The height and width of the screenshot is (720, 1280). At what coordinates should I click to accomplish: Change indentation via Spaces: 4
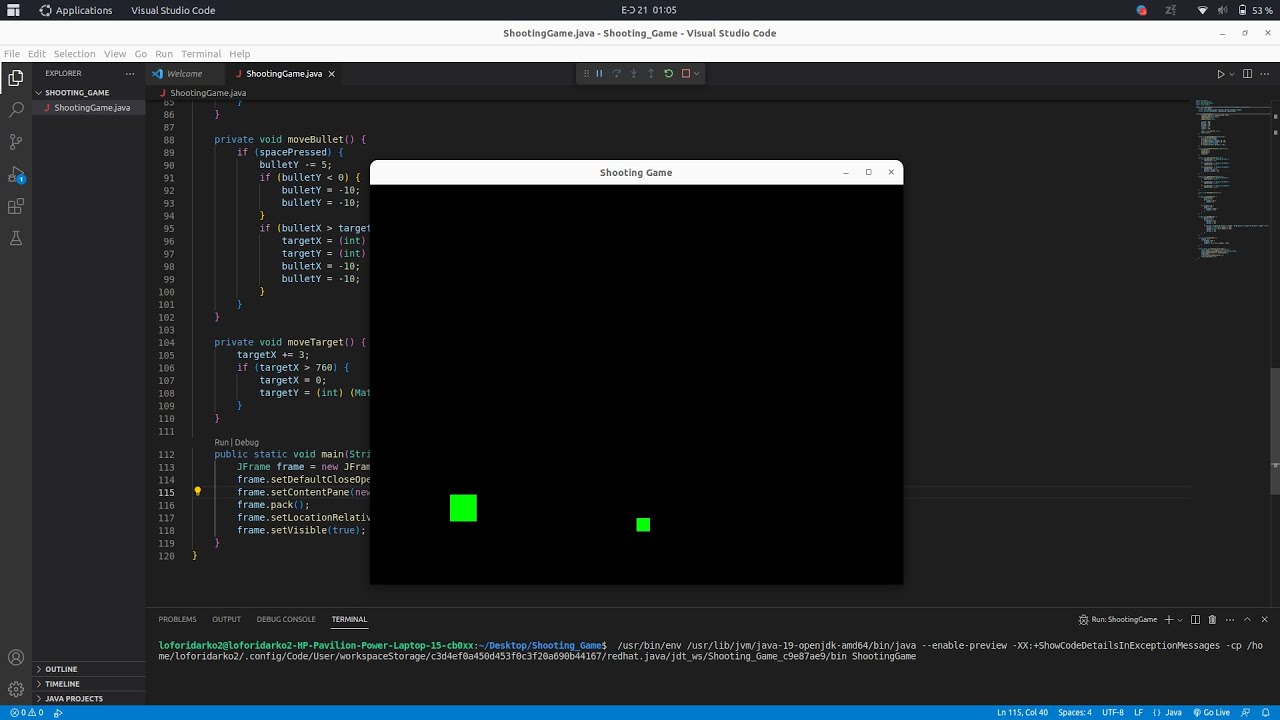tap(1075, 713)
